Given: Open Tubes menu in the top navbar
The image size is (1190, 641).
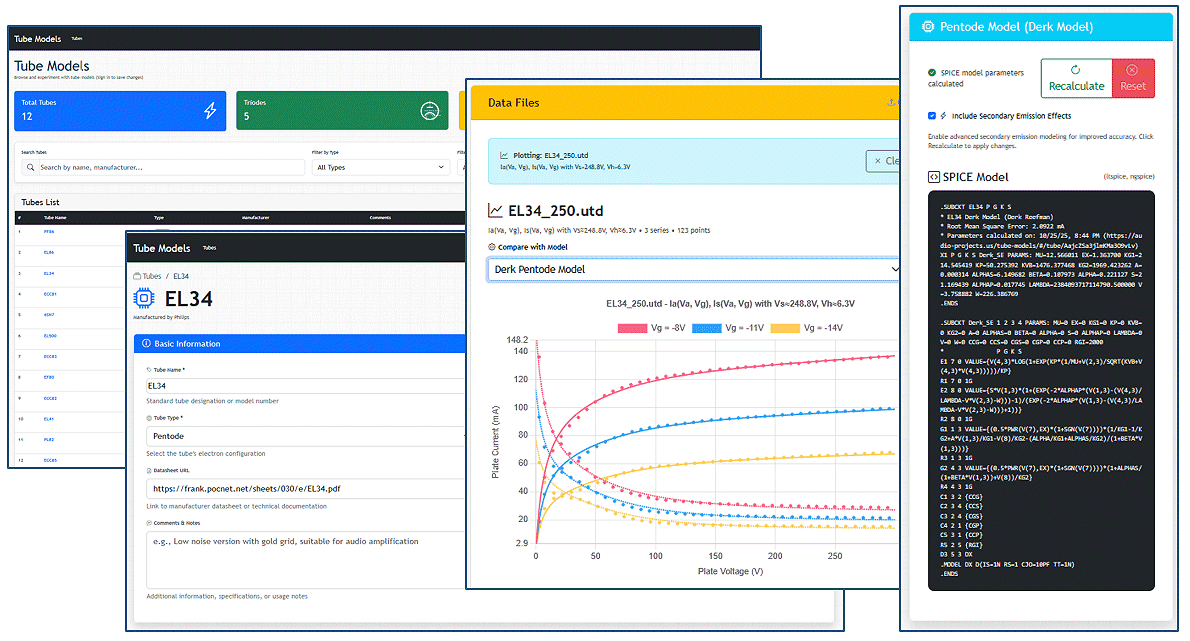Looking at the screenshot, I should pos(77,39).
